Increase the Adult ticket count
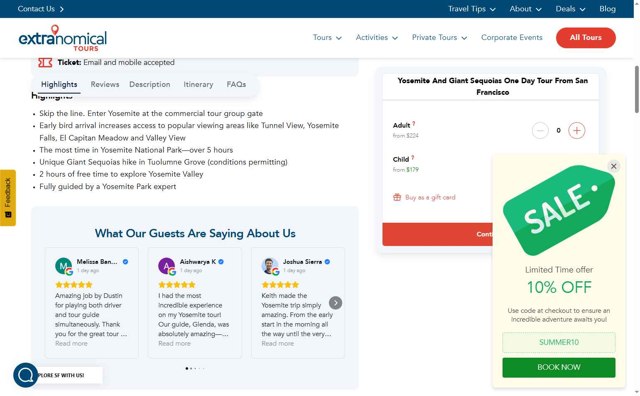640x396 pixels. coord(576,131)
